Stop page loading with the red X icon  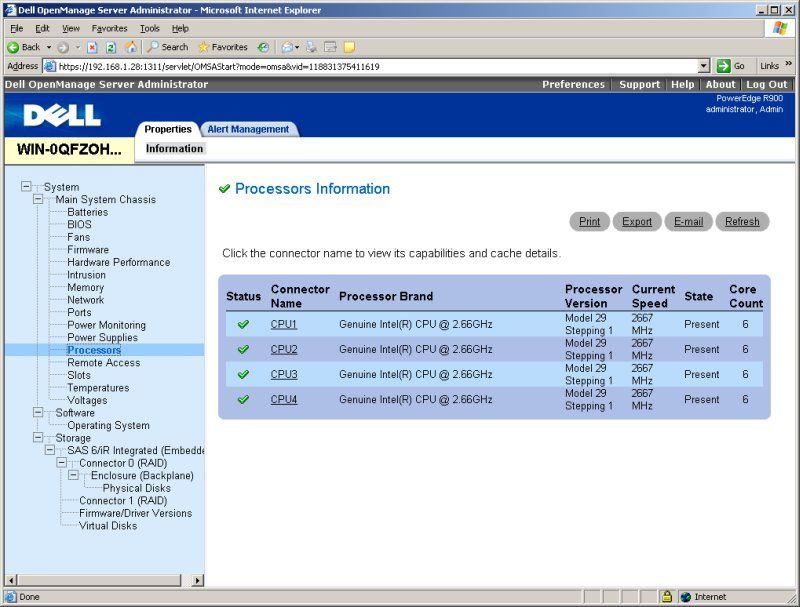tap(92, 47)
